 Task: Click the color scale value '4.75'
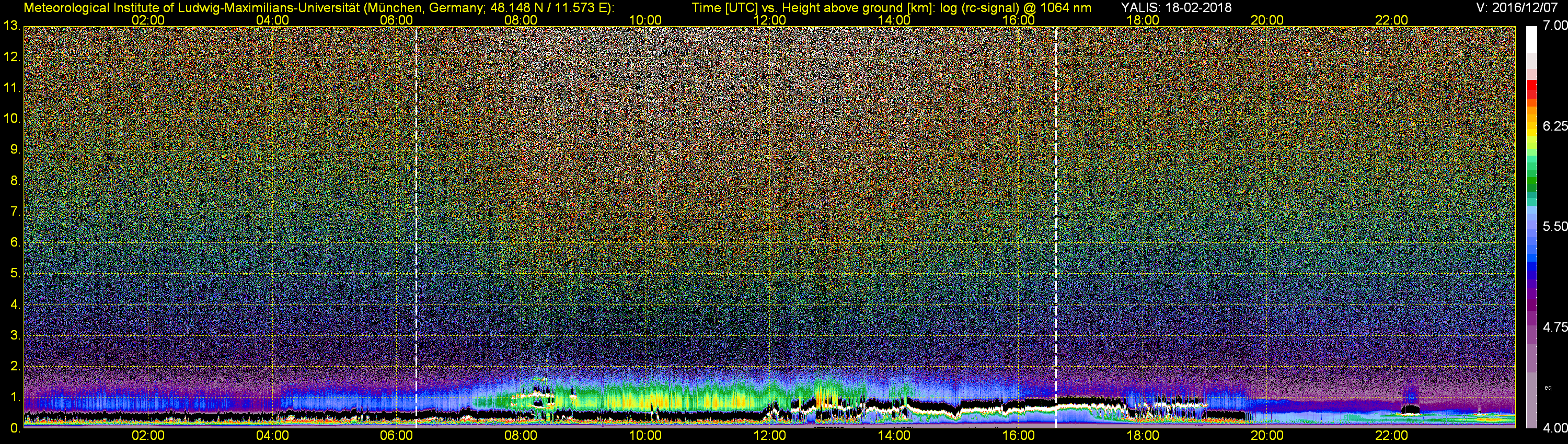(x=1555, y=327)
